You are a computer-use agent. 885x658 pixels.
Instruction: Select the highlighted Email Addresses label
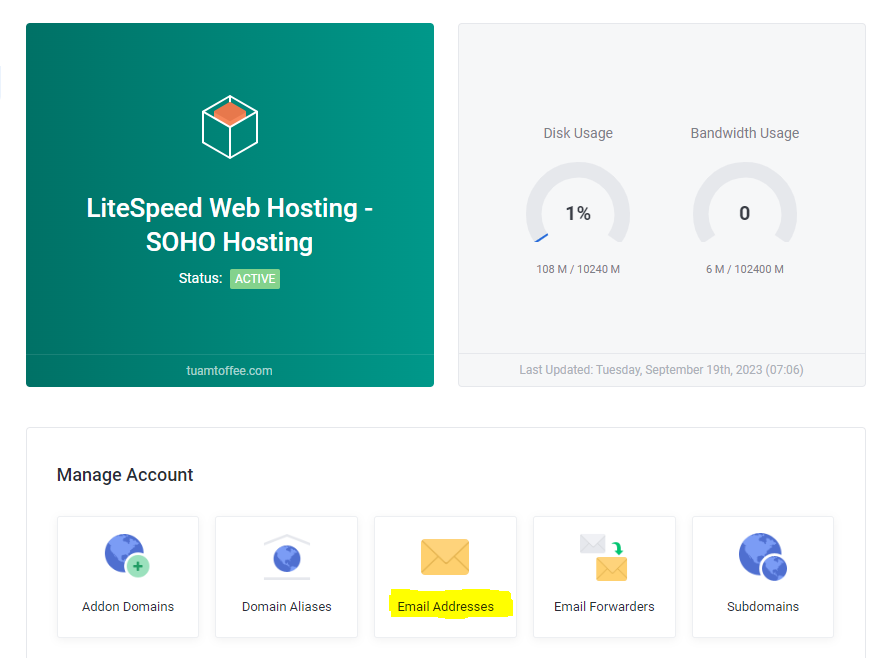(445, 606)
